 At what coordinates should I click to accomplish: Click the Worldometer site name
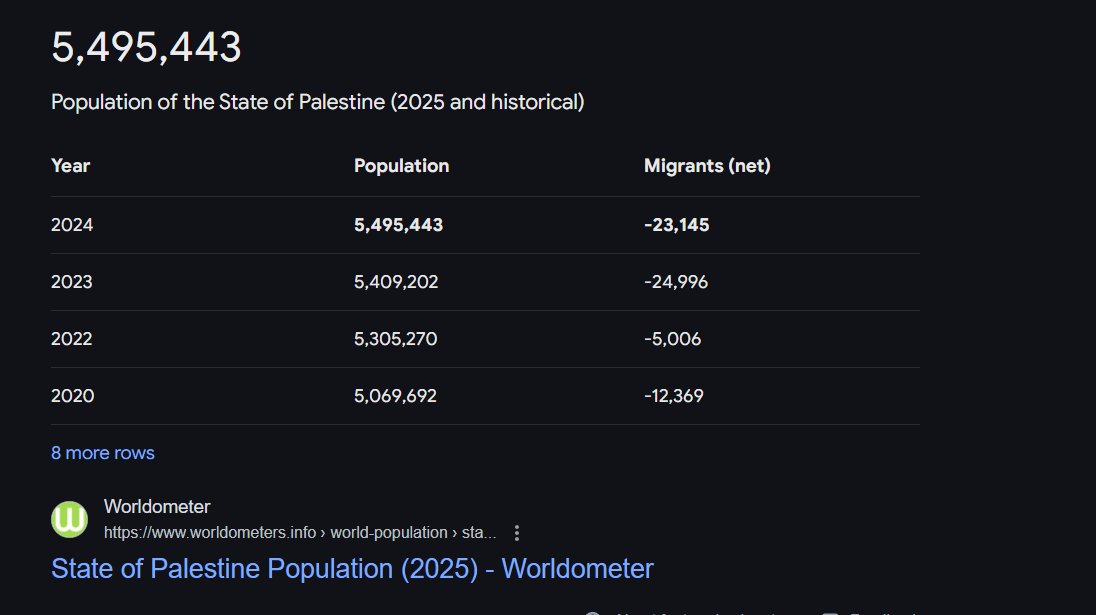coord(157,507)
